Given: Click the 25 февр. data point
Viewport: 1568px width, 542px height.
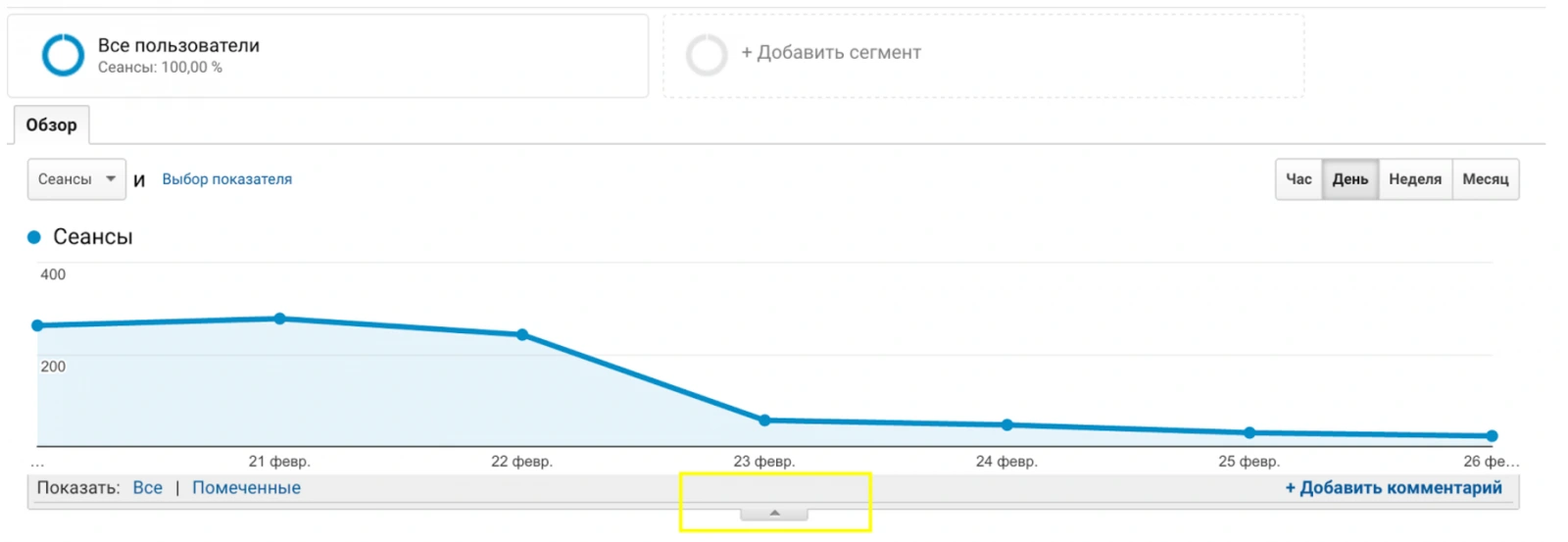Looking at the screenshot, I should (x=1249, y=432).
